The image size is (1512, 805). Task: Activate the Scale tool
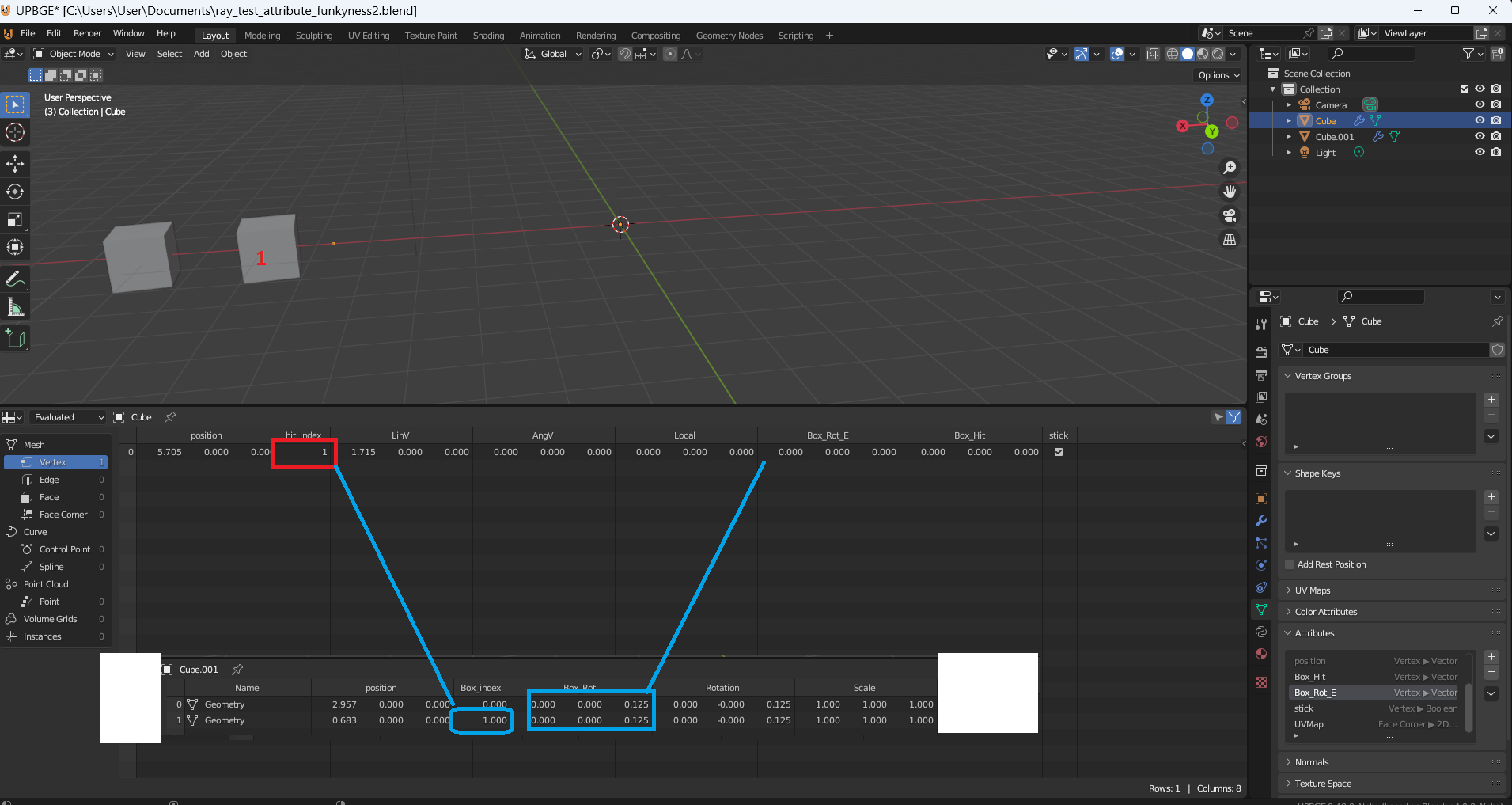click(15, 219)
